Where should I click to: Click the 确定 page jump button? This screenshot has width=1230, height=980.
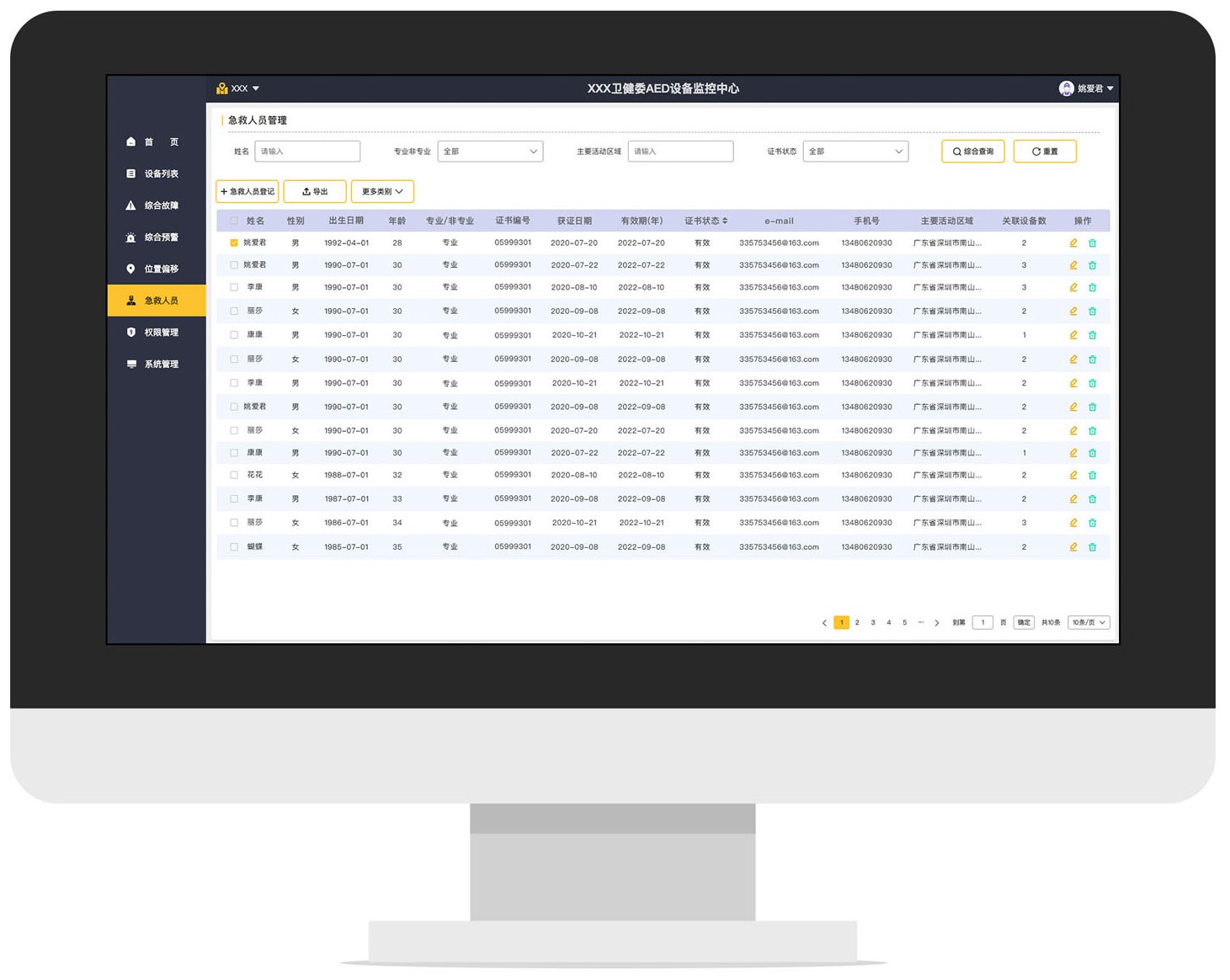coord(1024,623)
